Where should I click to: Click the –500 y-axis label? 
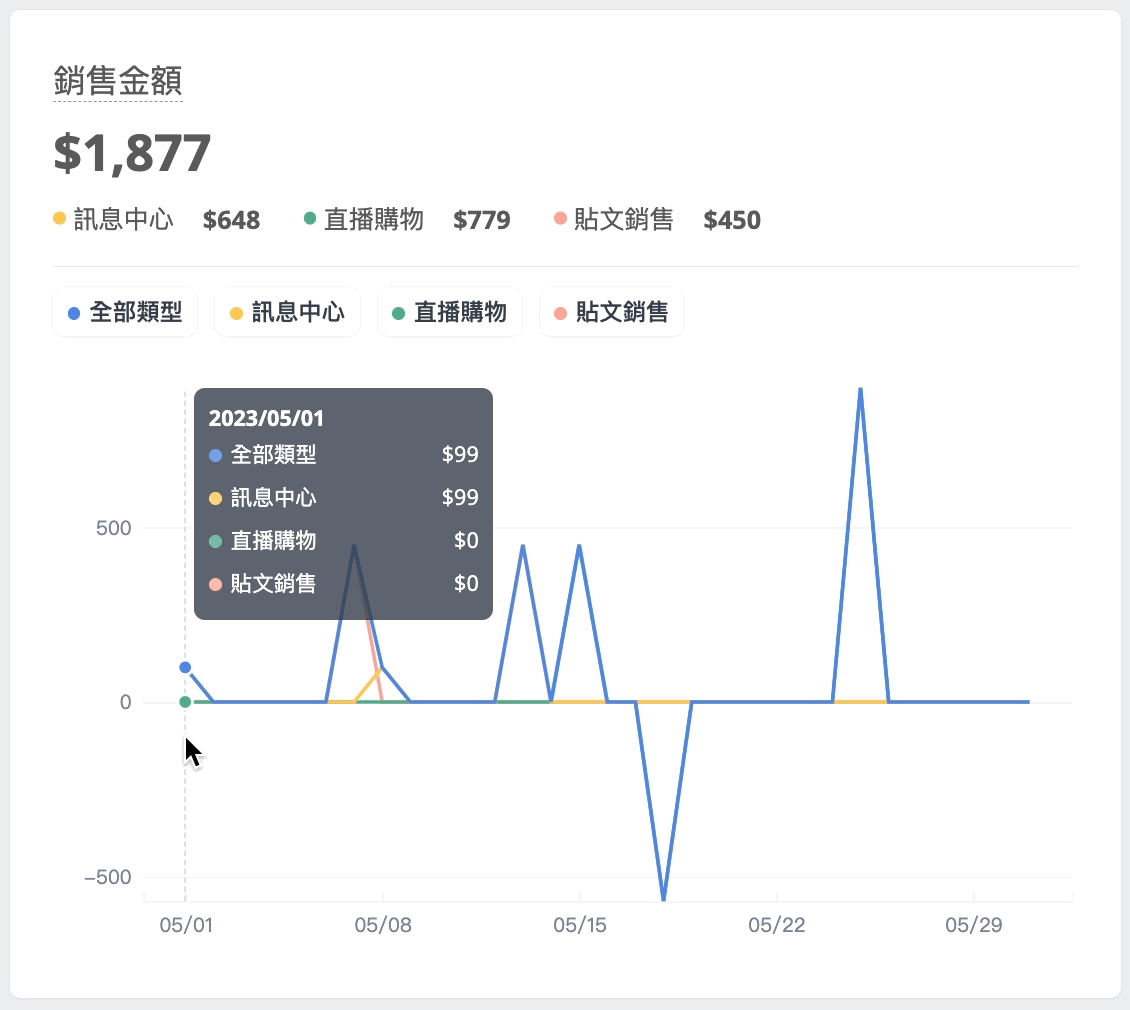pos(108,877)
